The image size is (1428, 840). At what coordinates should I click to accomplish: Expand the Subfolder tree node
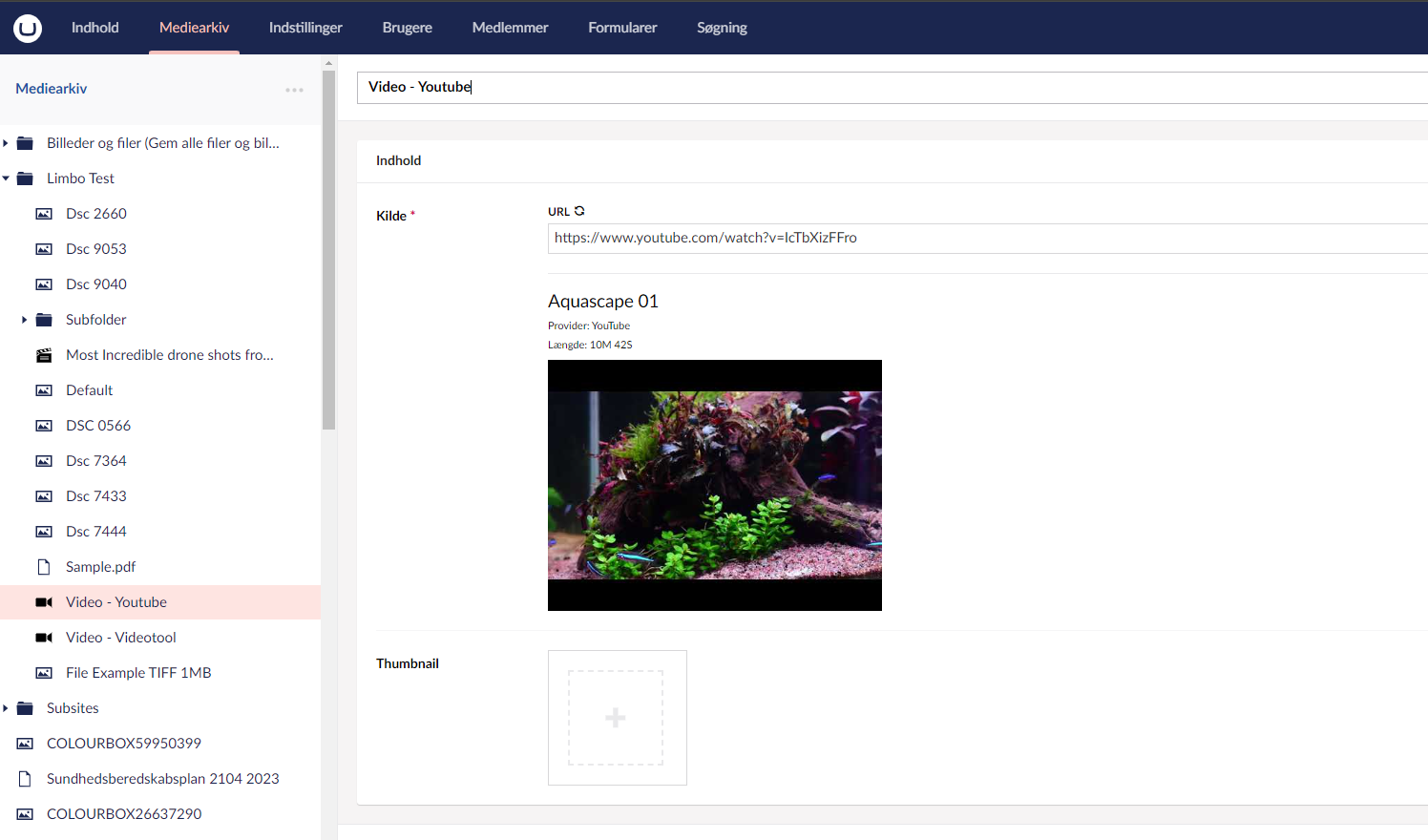click(x=24, y=320)
